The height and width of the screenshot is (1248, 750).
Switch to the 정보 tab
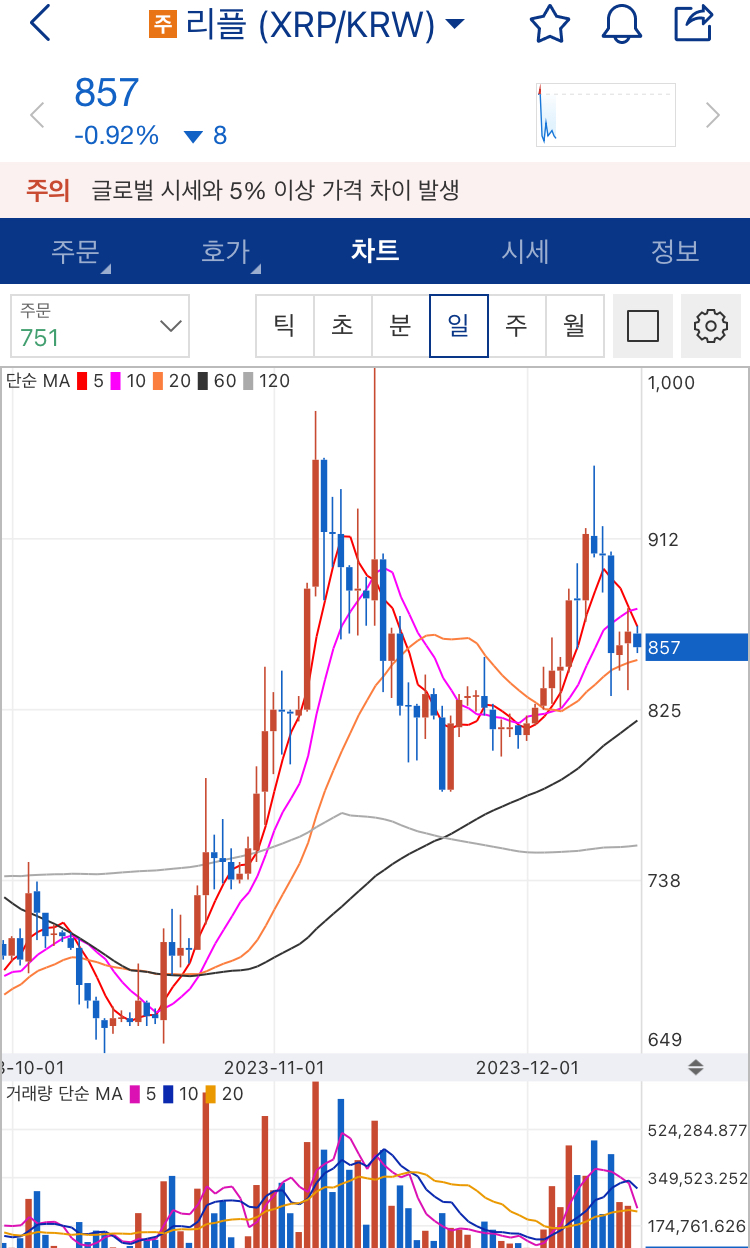pyautogui.click(x=675, y=250)
